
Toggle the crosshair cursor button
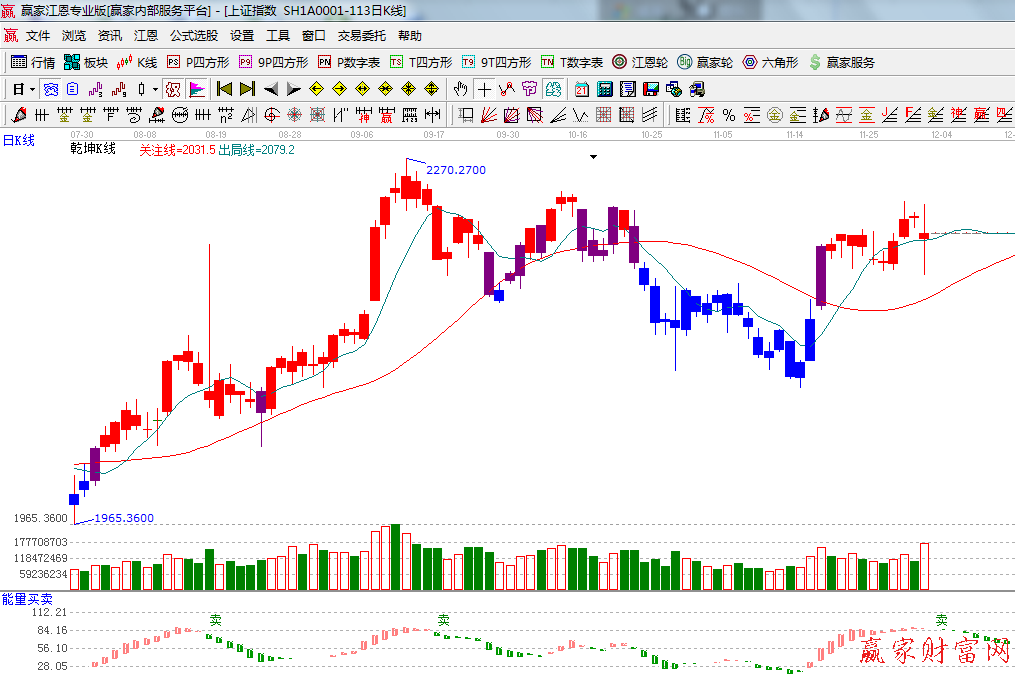click(x=484, y=89)
